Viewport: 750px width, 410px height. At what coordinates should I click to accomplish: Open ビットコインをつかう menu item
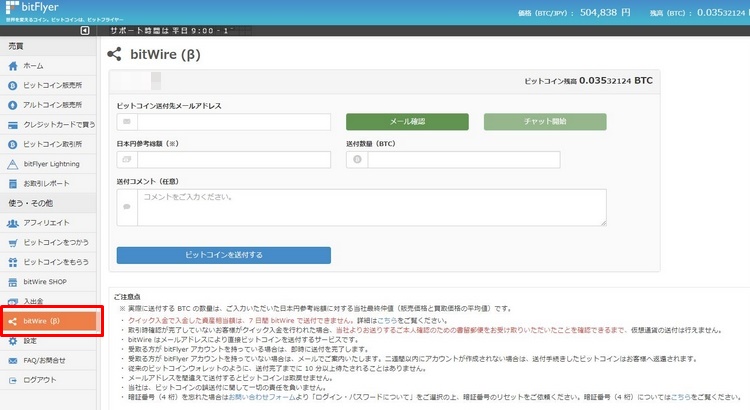point(48,243)
